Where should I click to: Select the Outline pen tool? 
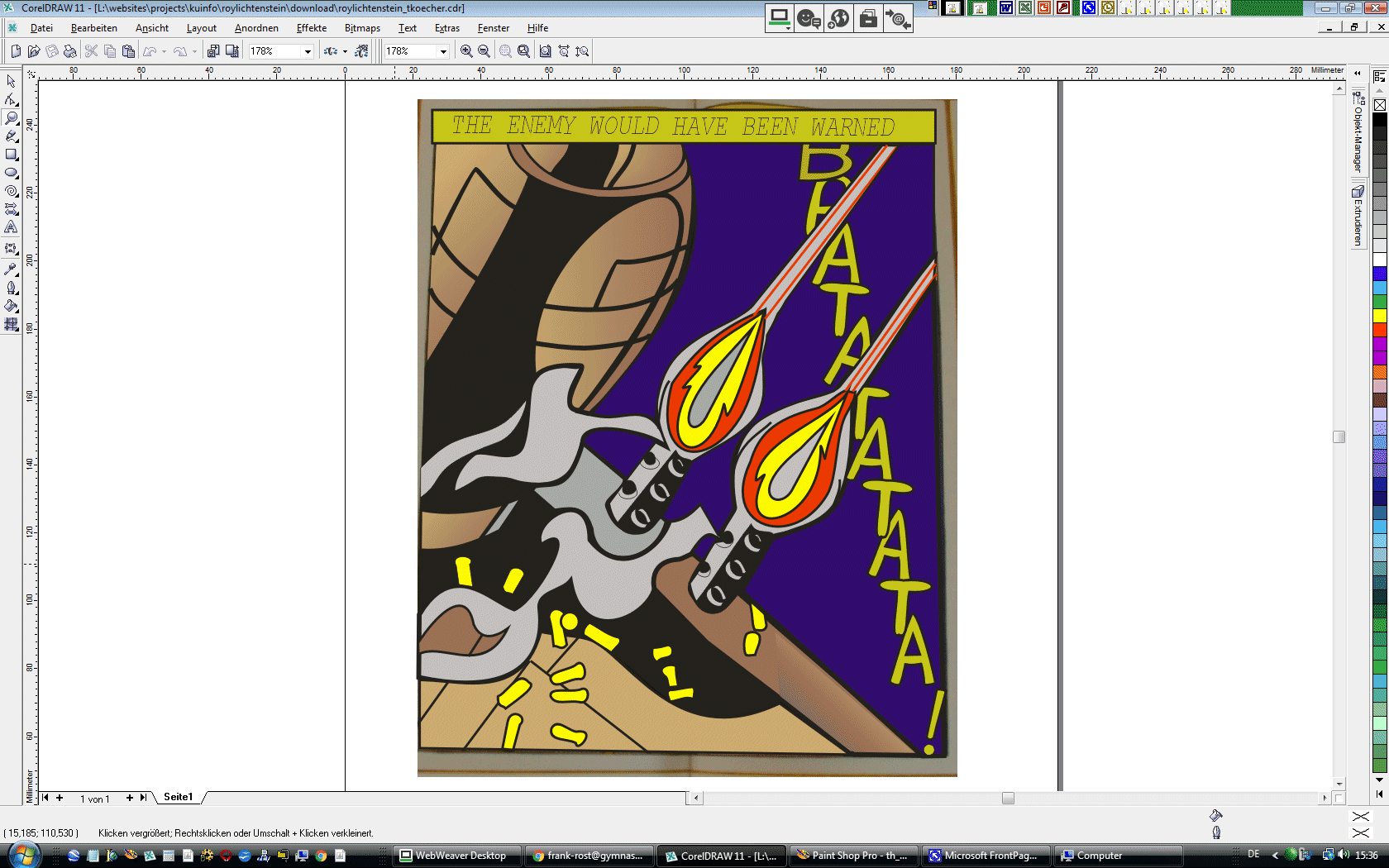[11, 288]
